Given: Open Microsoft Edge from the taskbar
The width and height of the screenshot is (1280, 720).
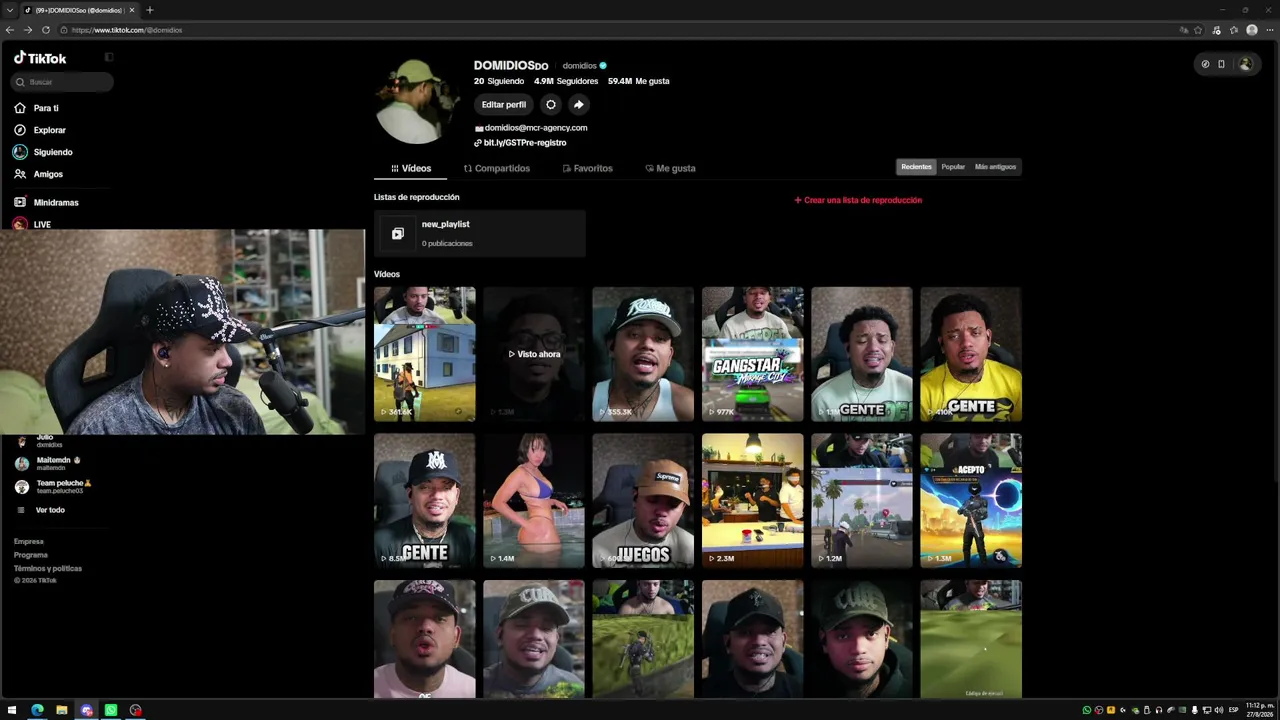Looking at the screenshot, I should tap(37, 710).
